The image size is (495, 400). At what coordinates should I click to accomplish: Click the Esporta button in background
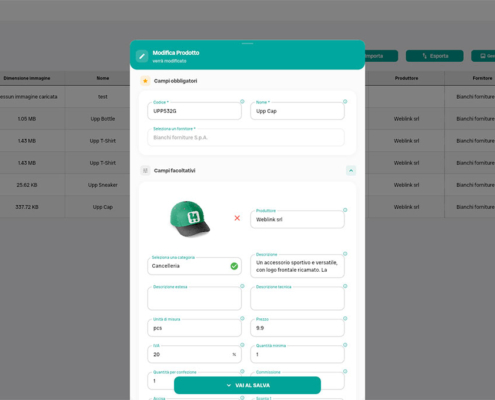click(x=435, y=56)
